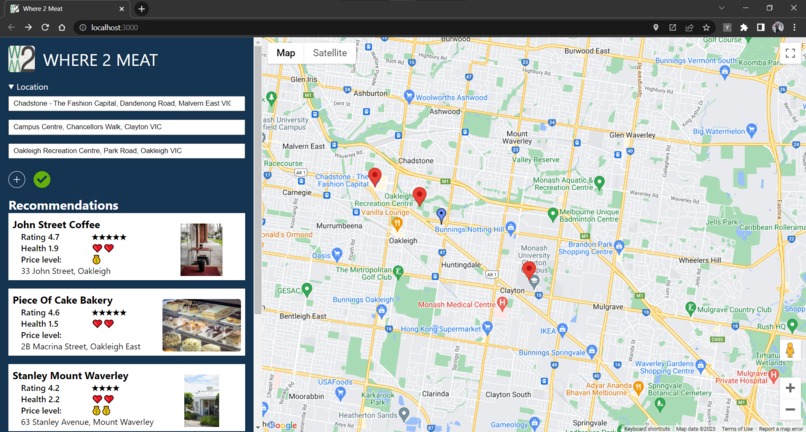Go back in browser history
Screen dimensions: 806x432
(x=11, y=27)
